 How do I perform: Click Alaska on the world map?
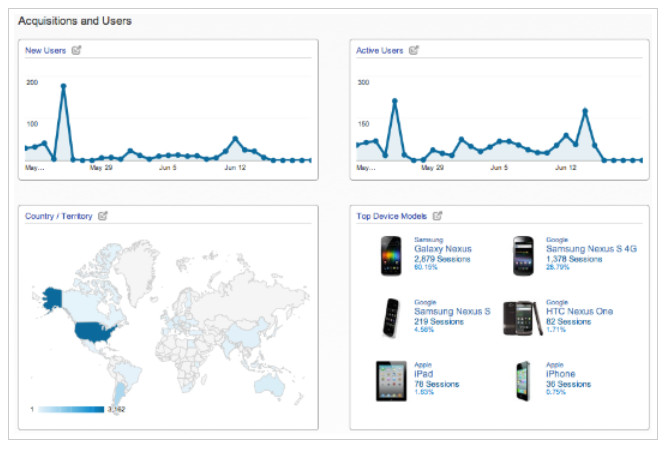(x=51, y=298)
